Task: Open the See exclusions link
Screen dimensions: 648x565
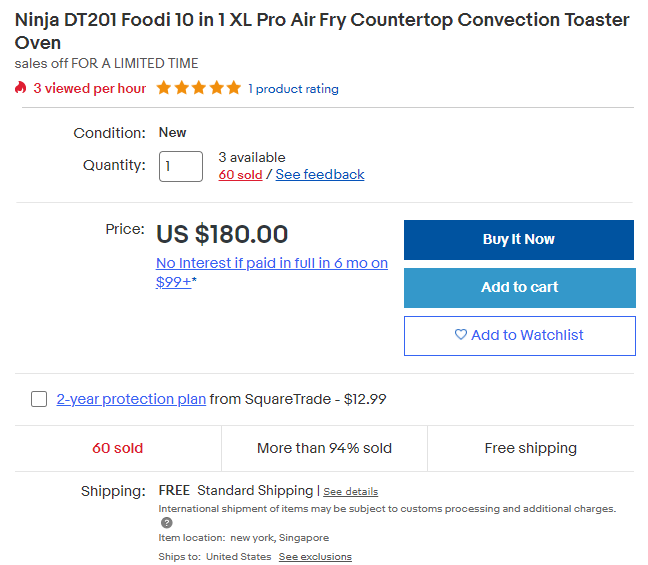Action: (315, 556)
